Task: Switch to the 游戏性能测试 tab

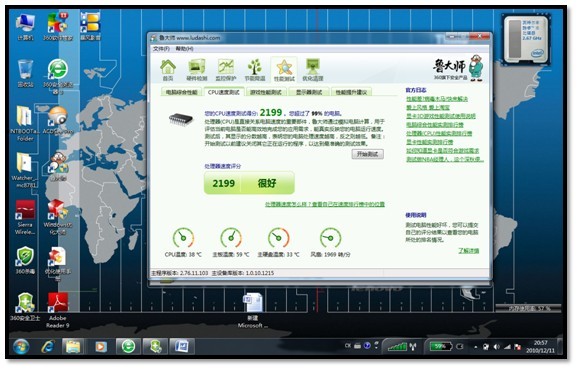Action: pos(266,92)
